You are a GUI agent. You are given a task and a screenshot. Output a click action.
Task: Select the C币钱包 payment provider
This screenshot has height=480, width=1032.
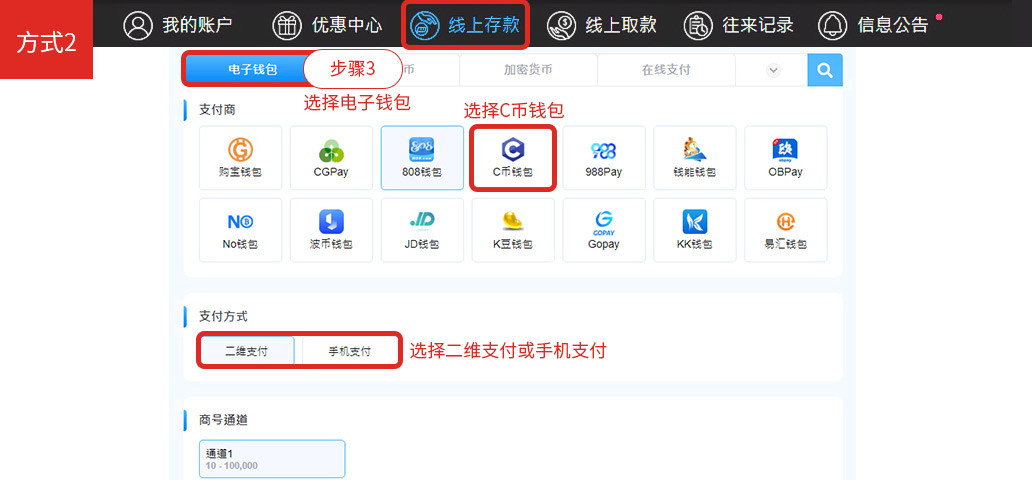pos(512,158)
